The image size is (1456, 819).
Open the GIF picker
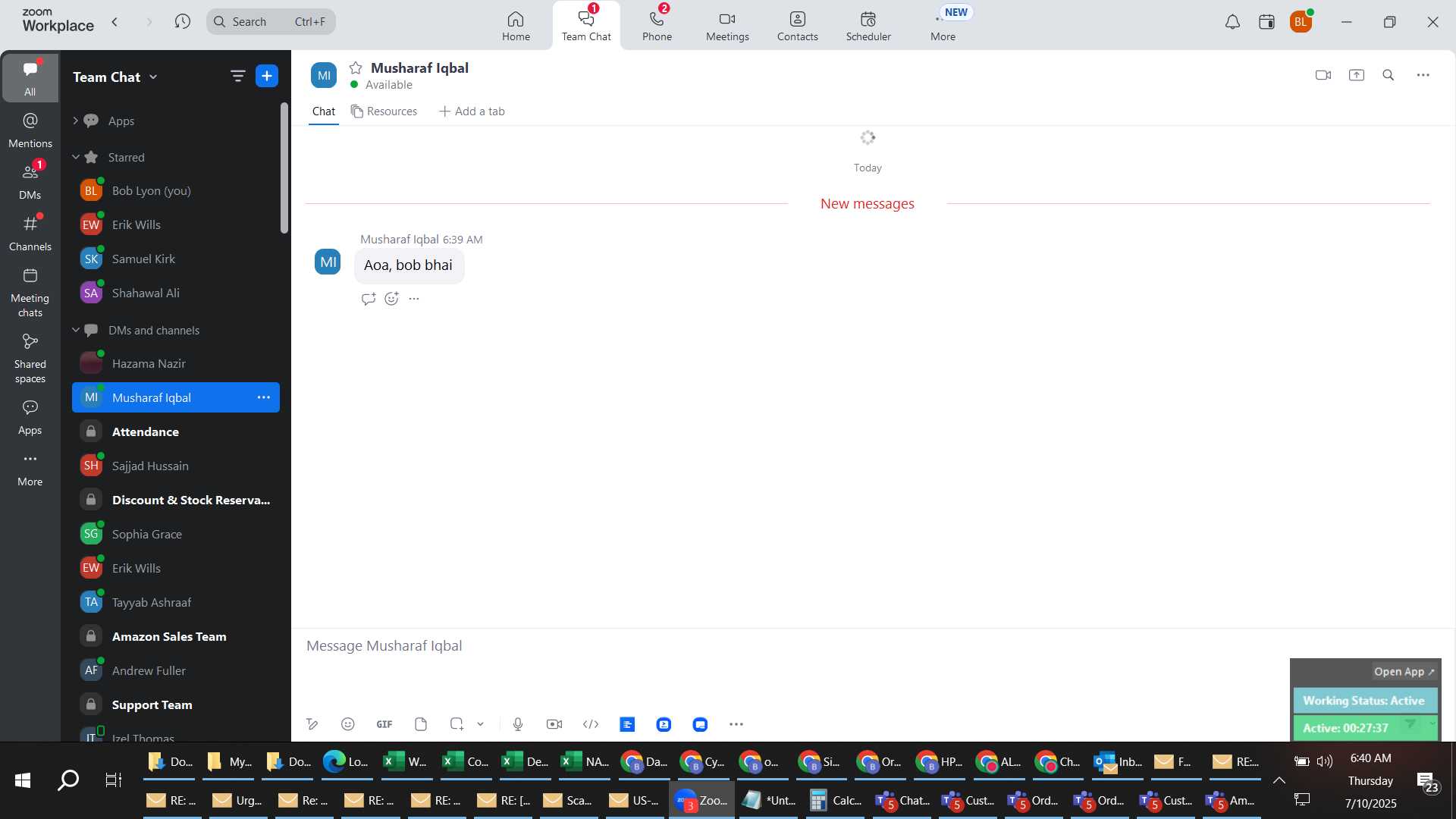tap(384, 724)
